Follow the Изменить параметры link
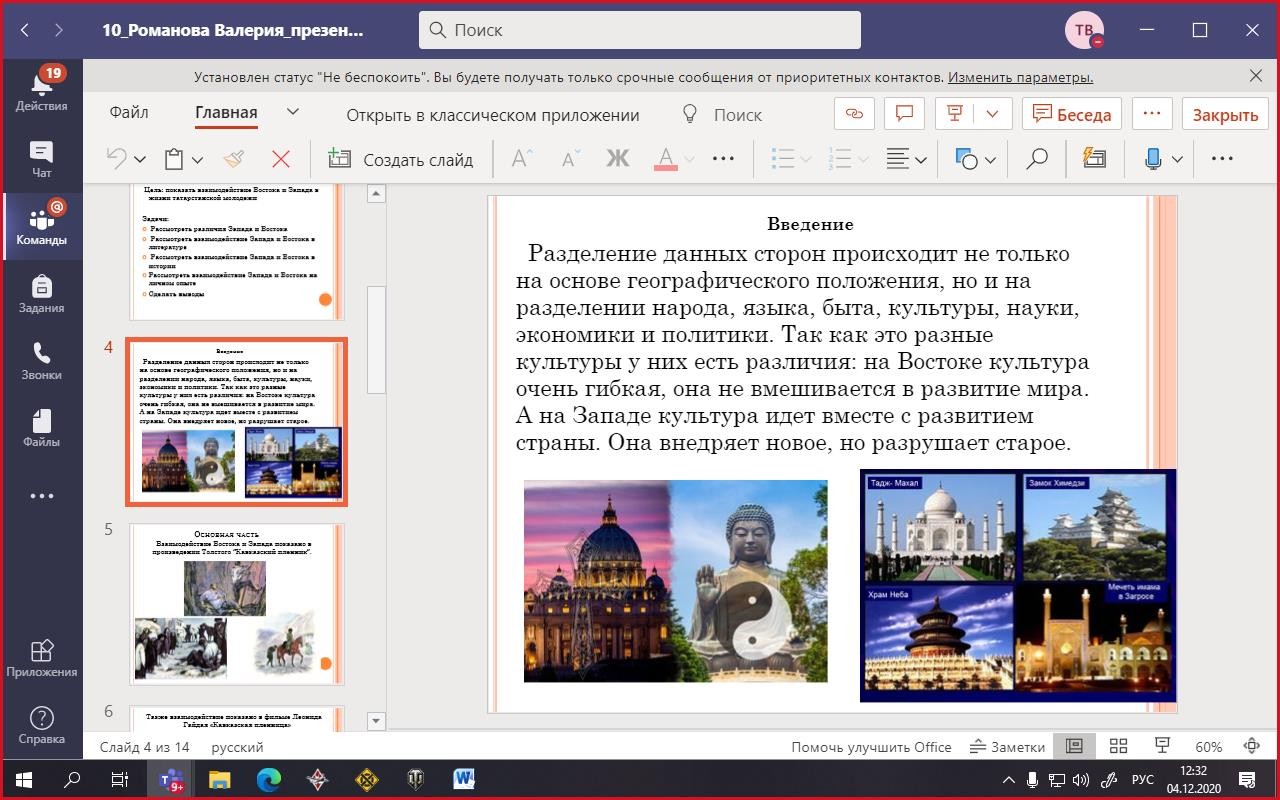 (1020, 77)
